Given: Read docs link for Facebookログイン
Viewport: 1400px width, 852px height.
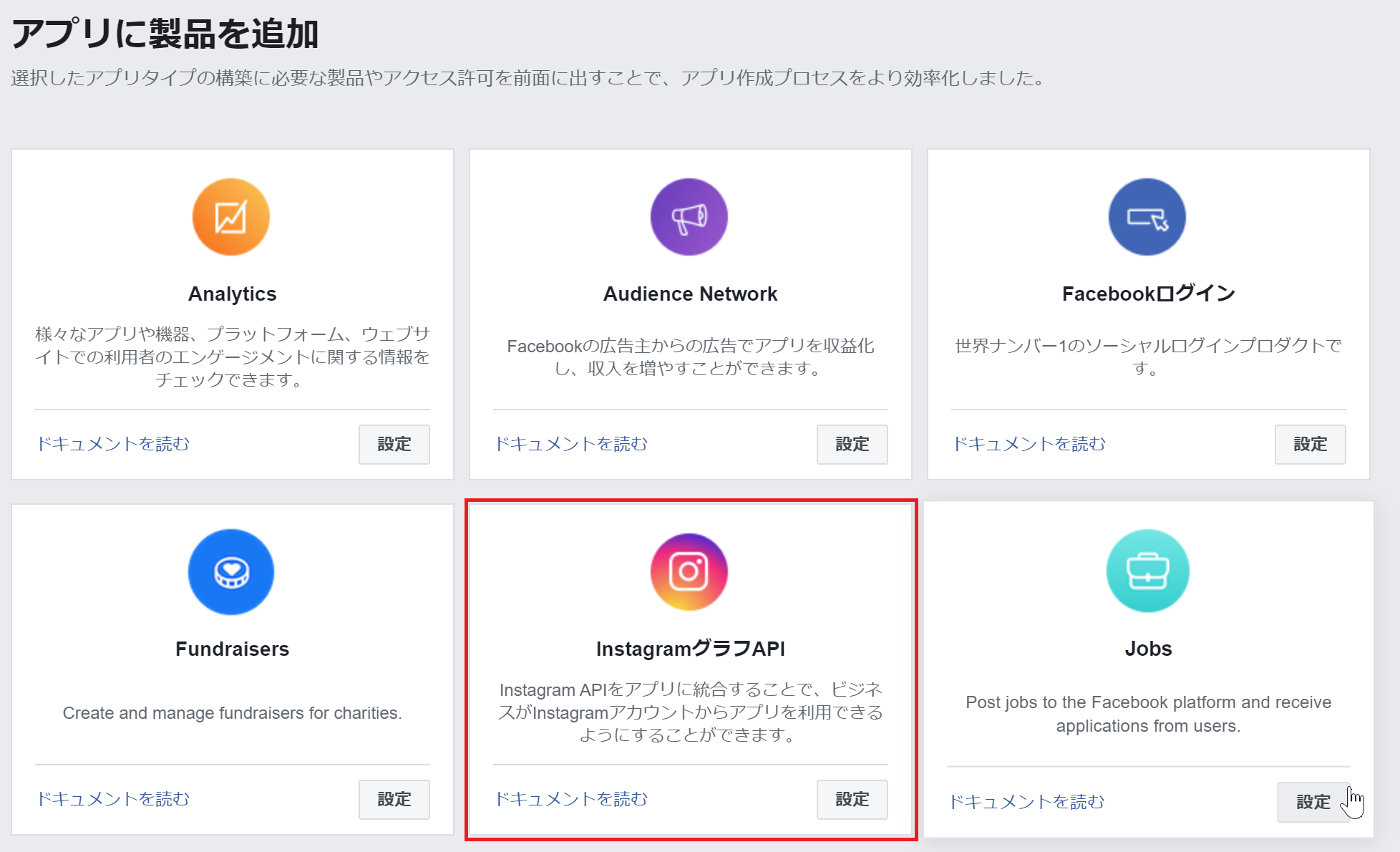Looking at the screenshot, I should click(1029, 444).
